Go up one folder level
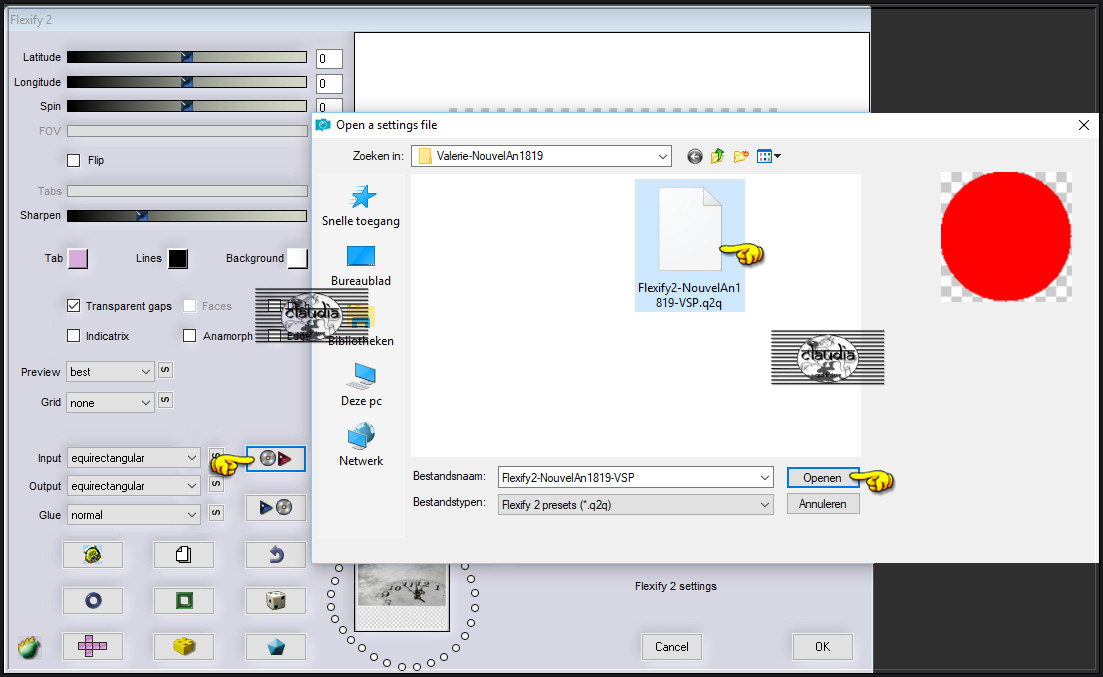The image size is (1103, 677). [x=718, y=156]
